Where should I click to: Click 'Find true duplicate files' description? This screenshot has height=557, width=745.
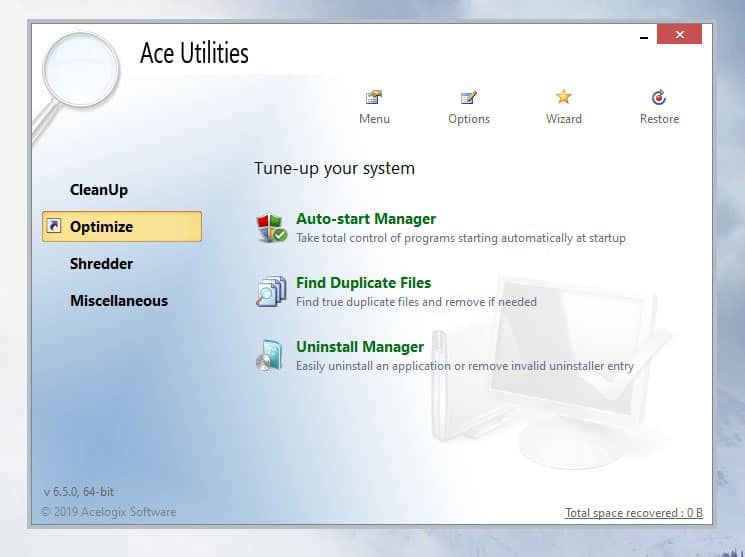click(x=416, y=302)
